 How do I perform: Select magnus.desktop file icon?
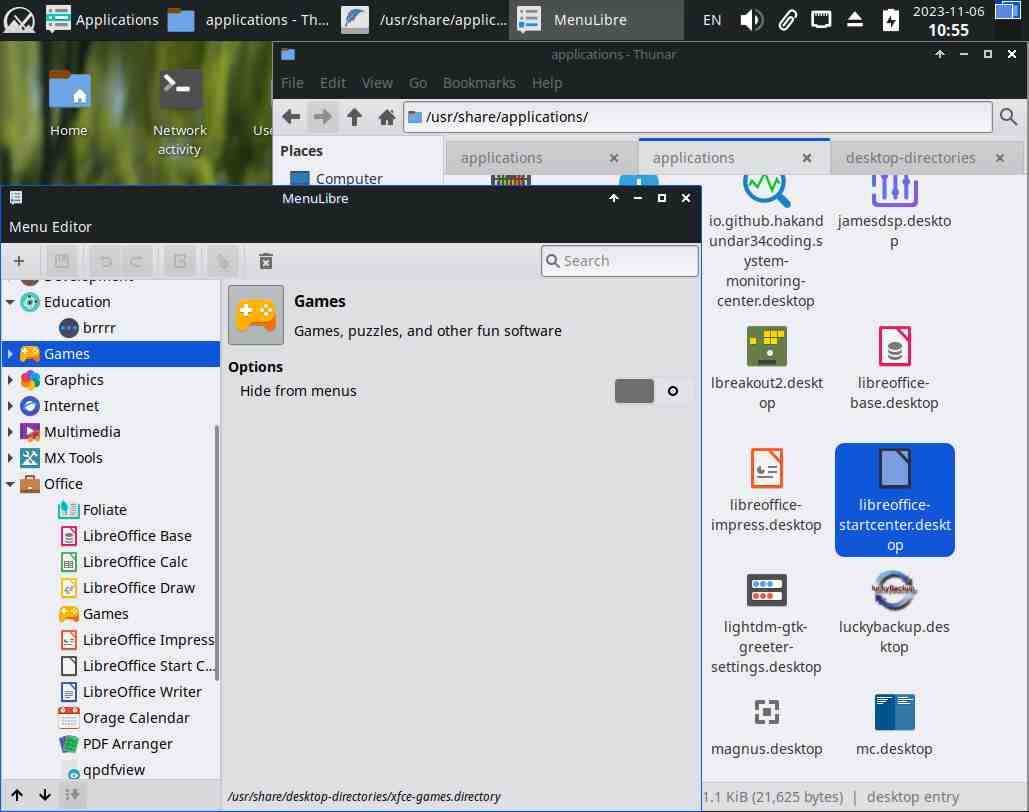coord(766,712)
